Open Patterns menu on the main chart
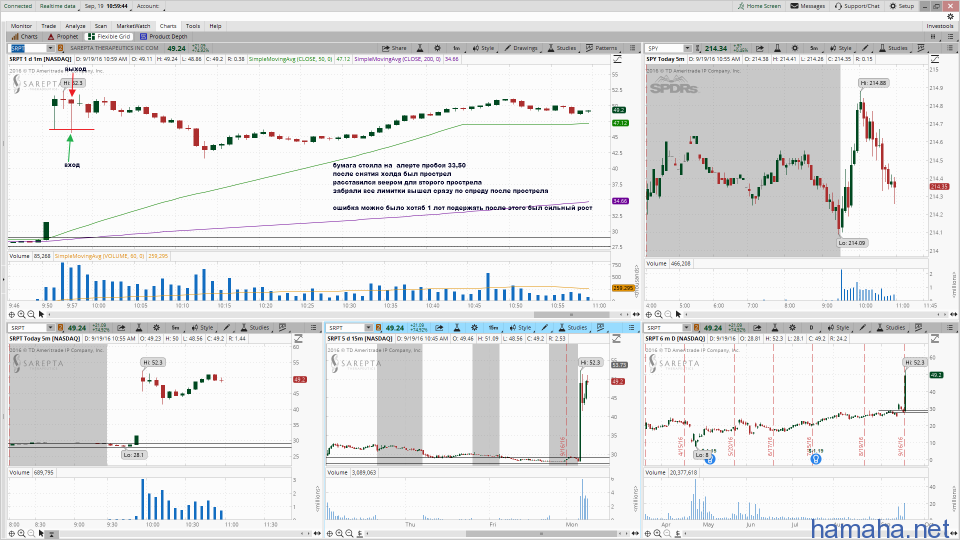The image size is (960, 540). (x=602, y=48)
